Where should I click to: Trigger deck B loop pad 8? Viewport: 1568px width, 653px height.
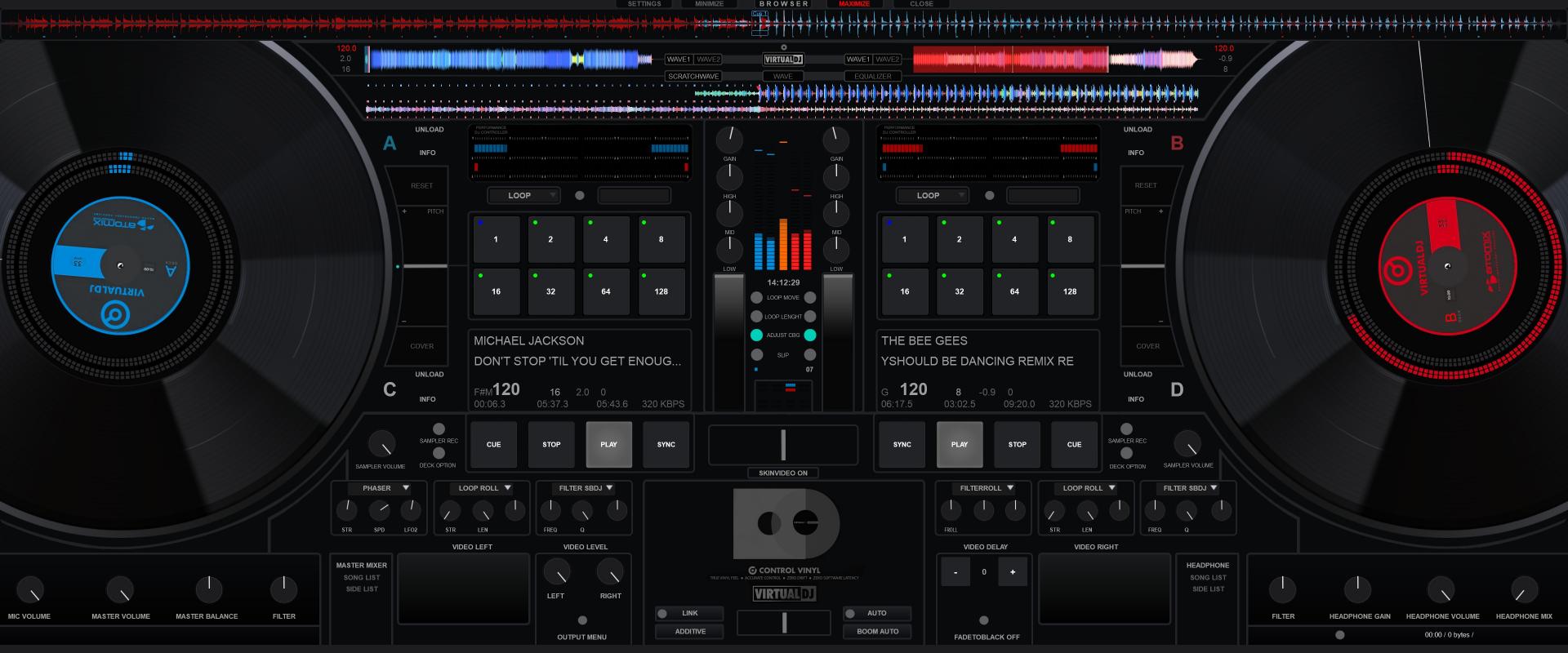(x=1070, y=239)
